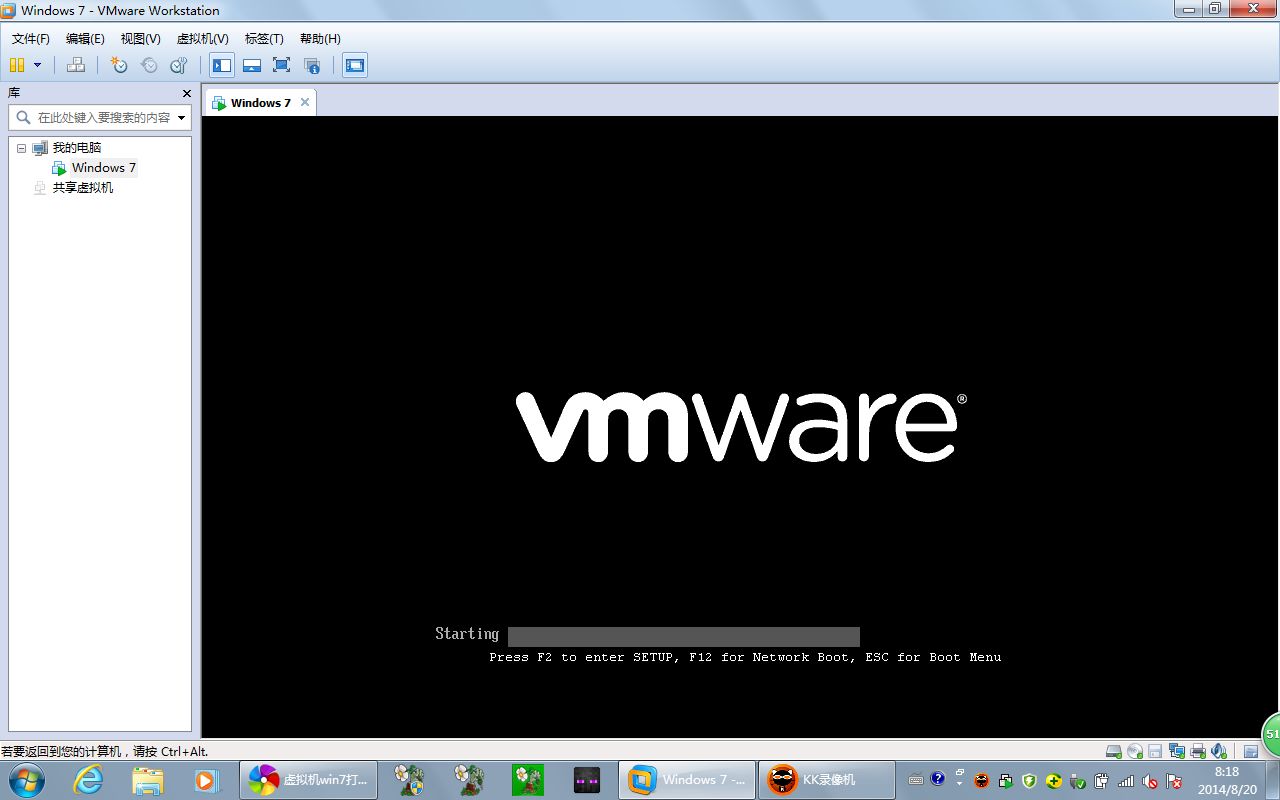Screen dimensions: 1280x800
Task: Open the 帮助(H) menu
Action: tap(320, 39)
